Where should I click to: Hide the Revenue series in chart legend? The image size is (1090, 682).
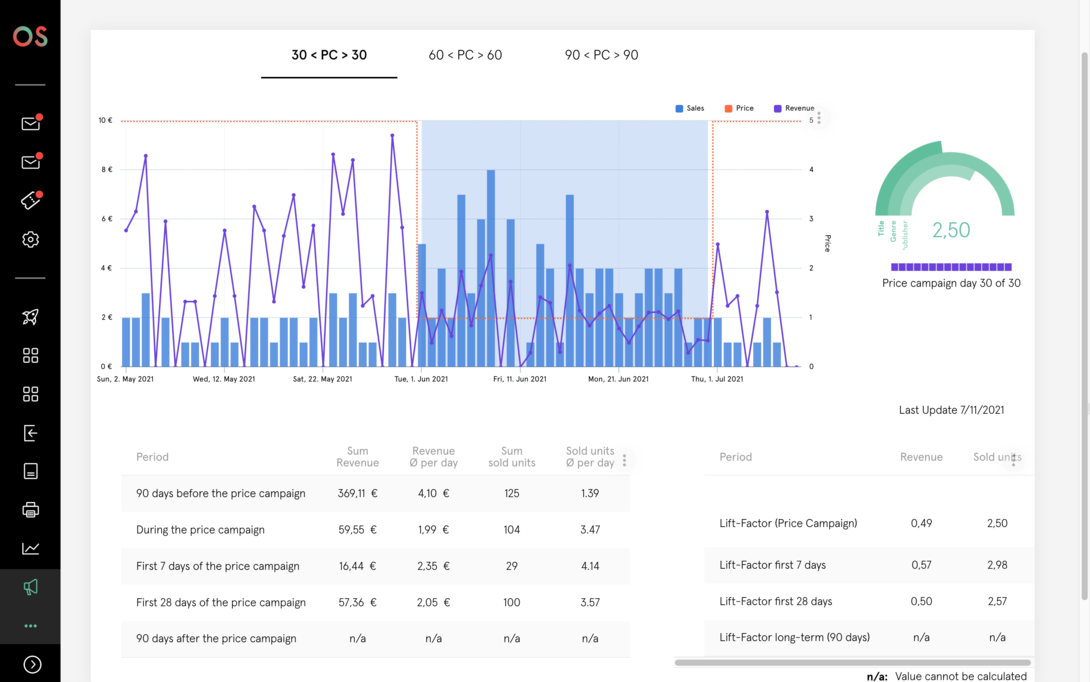pyautogui.click(x=794, y=108)
